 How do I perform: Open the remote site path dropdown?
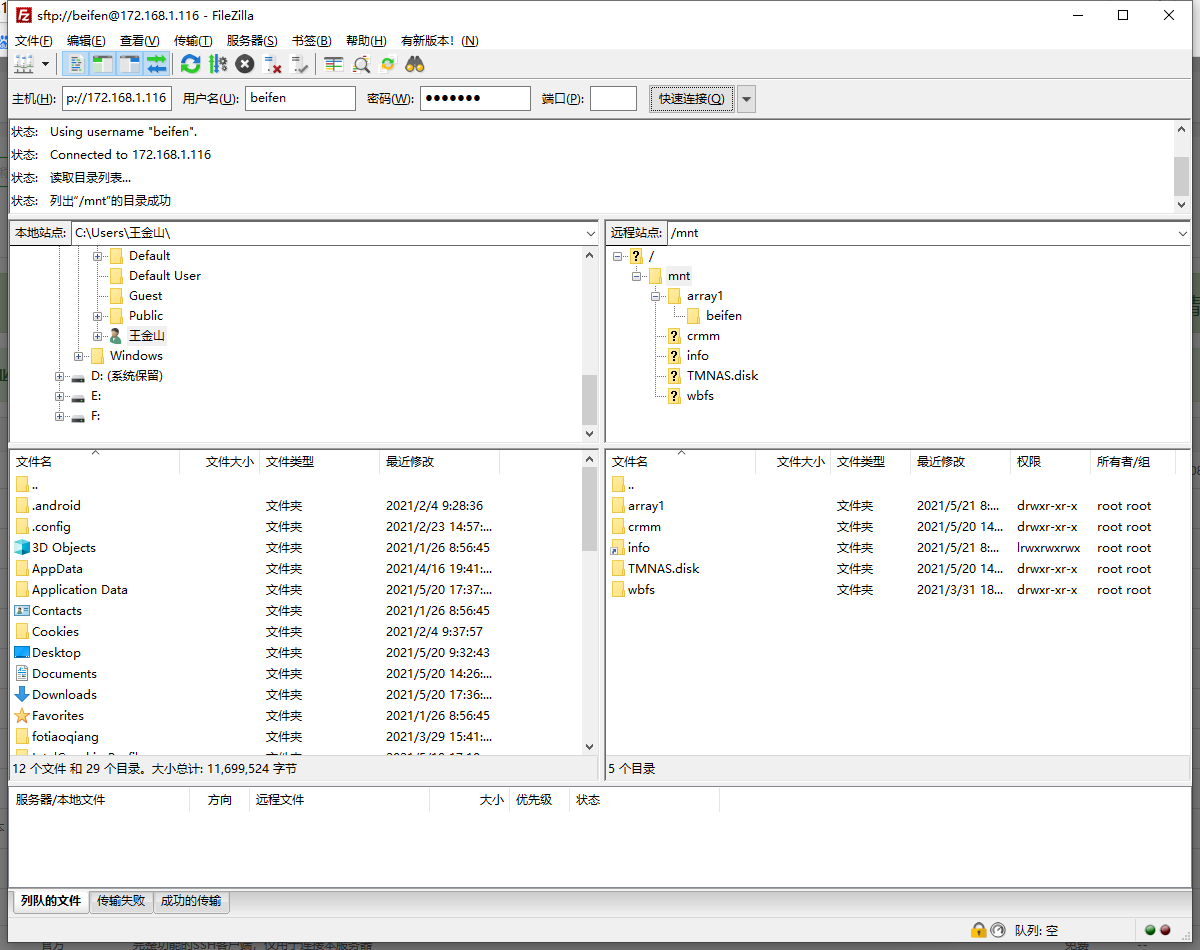[x=1183, y=233]
